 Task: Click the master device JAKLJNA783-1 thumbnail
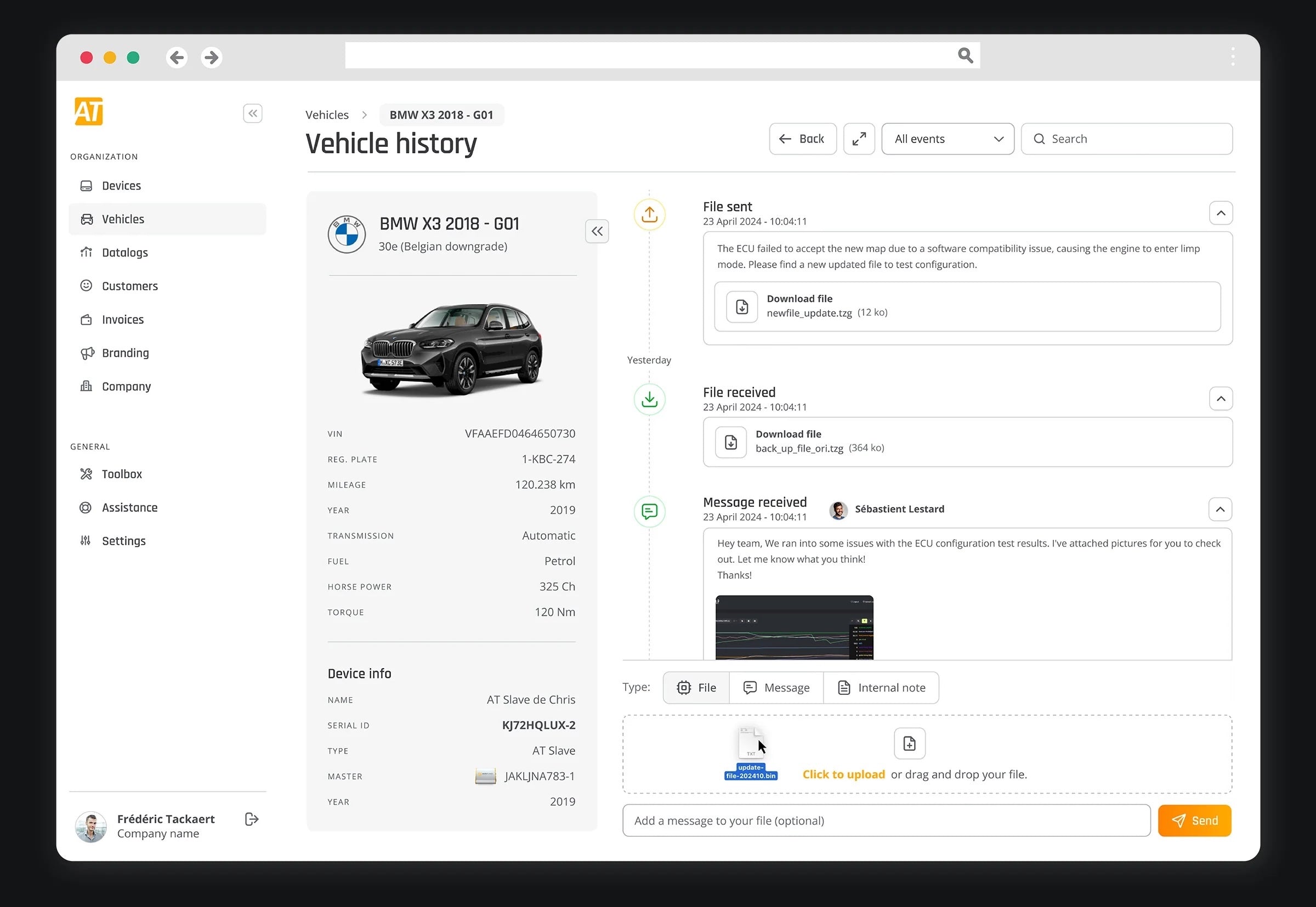coord(485,776)
